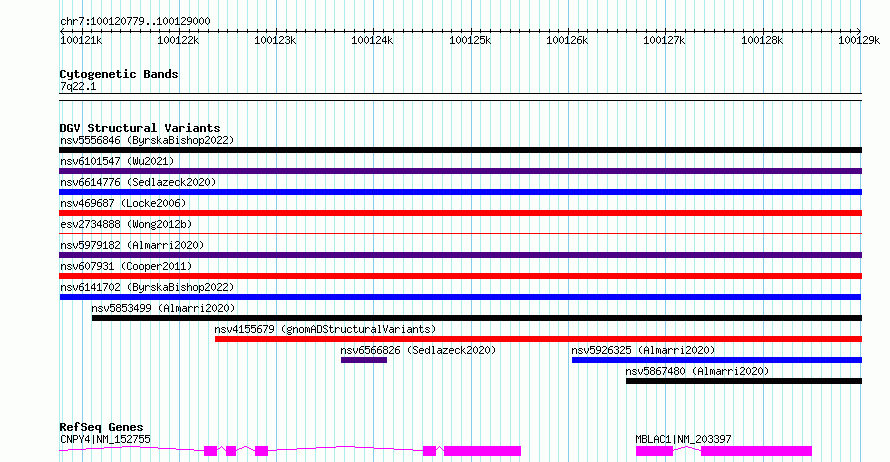Select nsv5926325 (Almarri2020) label
Image resolution: width=890 pixels, height=462 pixels.
pyautogui.click(x=643, y=350)
